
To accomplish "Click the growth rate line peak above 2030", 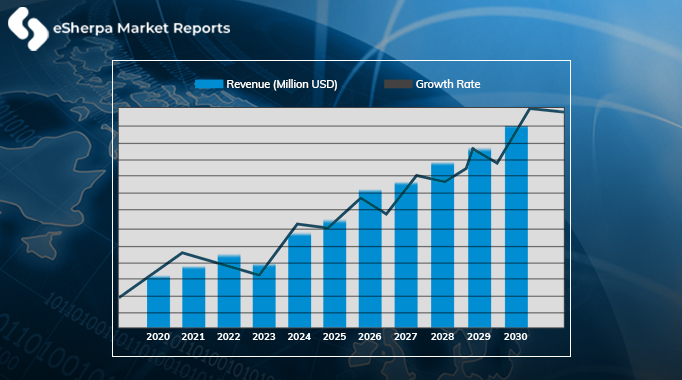I will 530,109.
